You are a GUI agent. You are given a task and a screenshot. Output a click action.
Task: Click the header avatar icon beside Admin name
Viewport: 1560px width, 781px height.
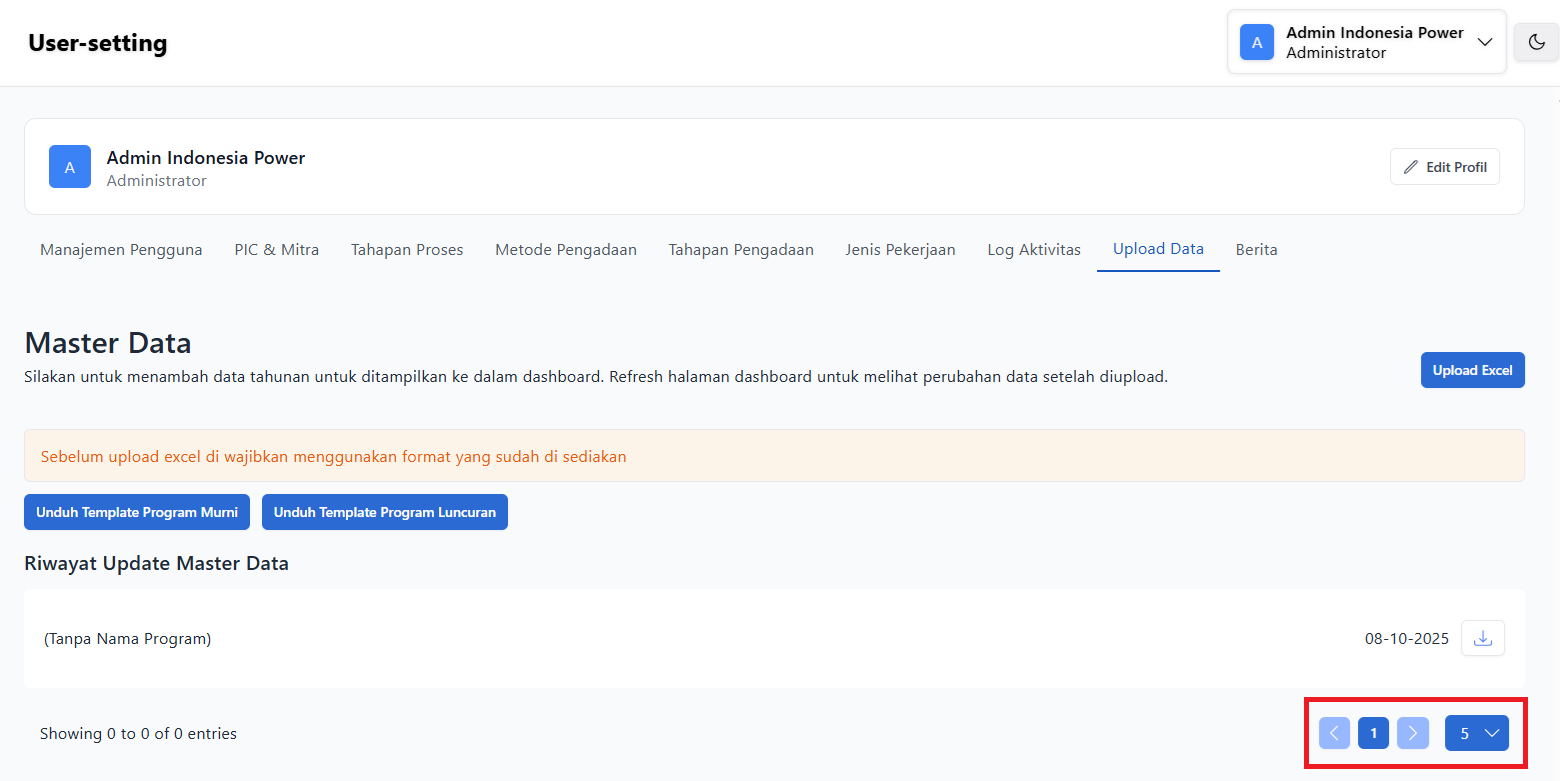1257,42
